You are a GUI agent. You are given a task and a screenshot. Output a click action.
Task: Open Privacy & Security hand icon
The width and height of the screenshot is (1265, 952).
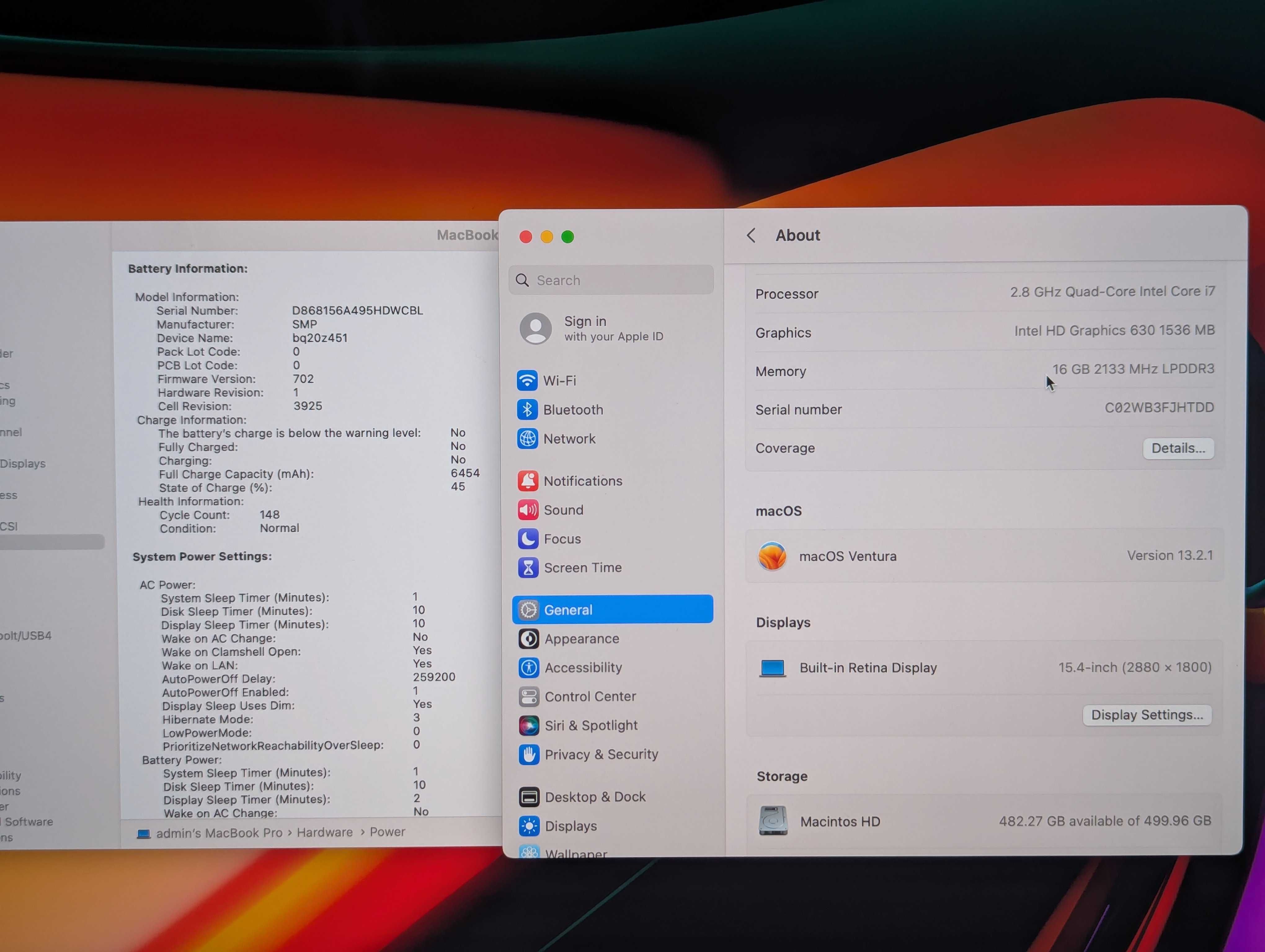click(x=529, y=754)
